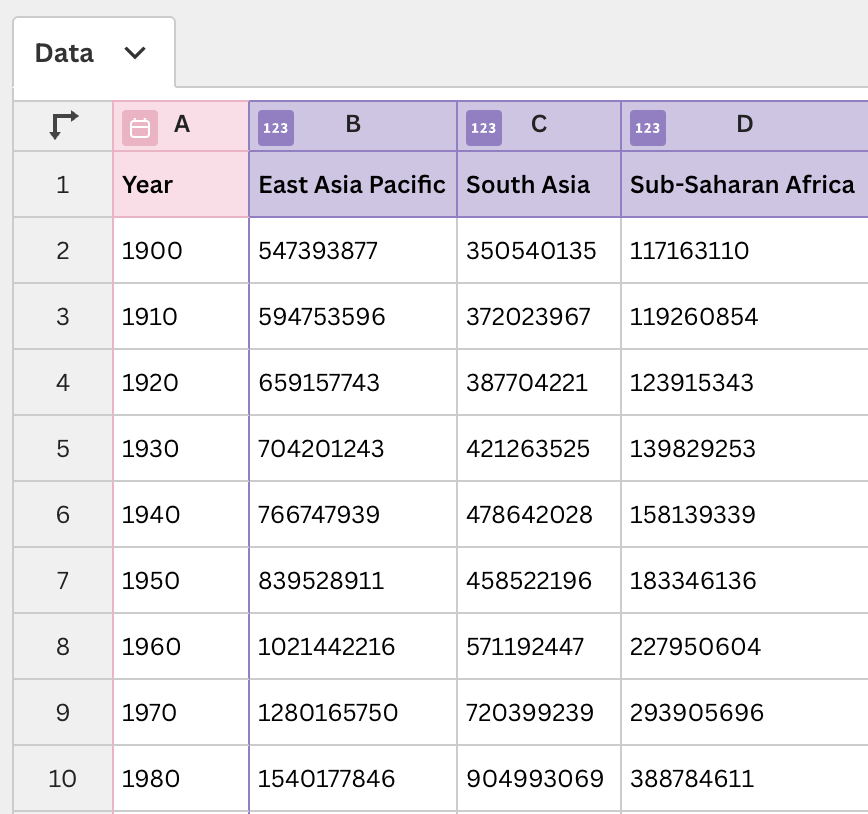868x814 pixels.
Task: Select row 1 by its row number
Action: click(61, 185)
